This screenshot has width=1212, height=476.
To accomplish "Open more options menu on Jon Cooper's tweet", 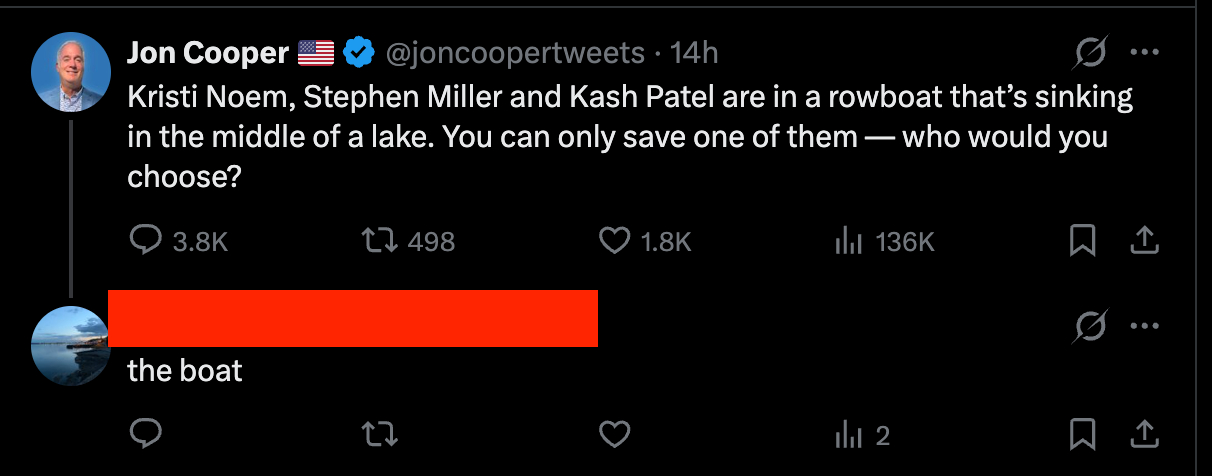I will [x=1144, y=53].
